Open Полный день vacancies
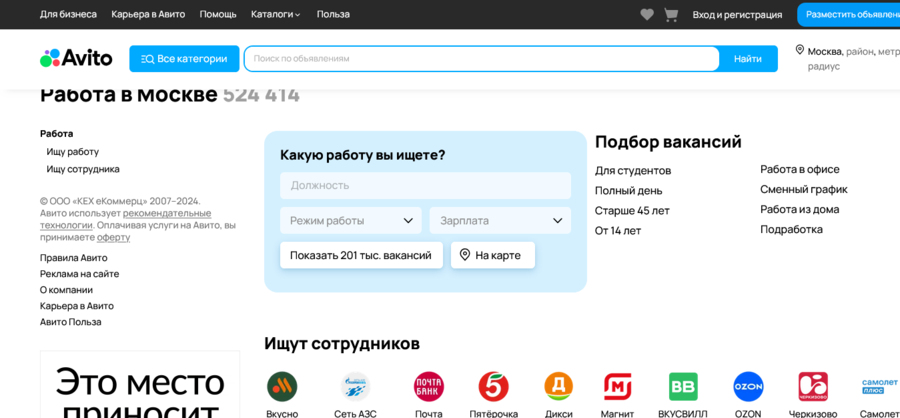 pyautogui.click(x=628, y=191)
